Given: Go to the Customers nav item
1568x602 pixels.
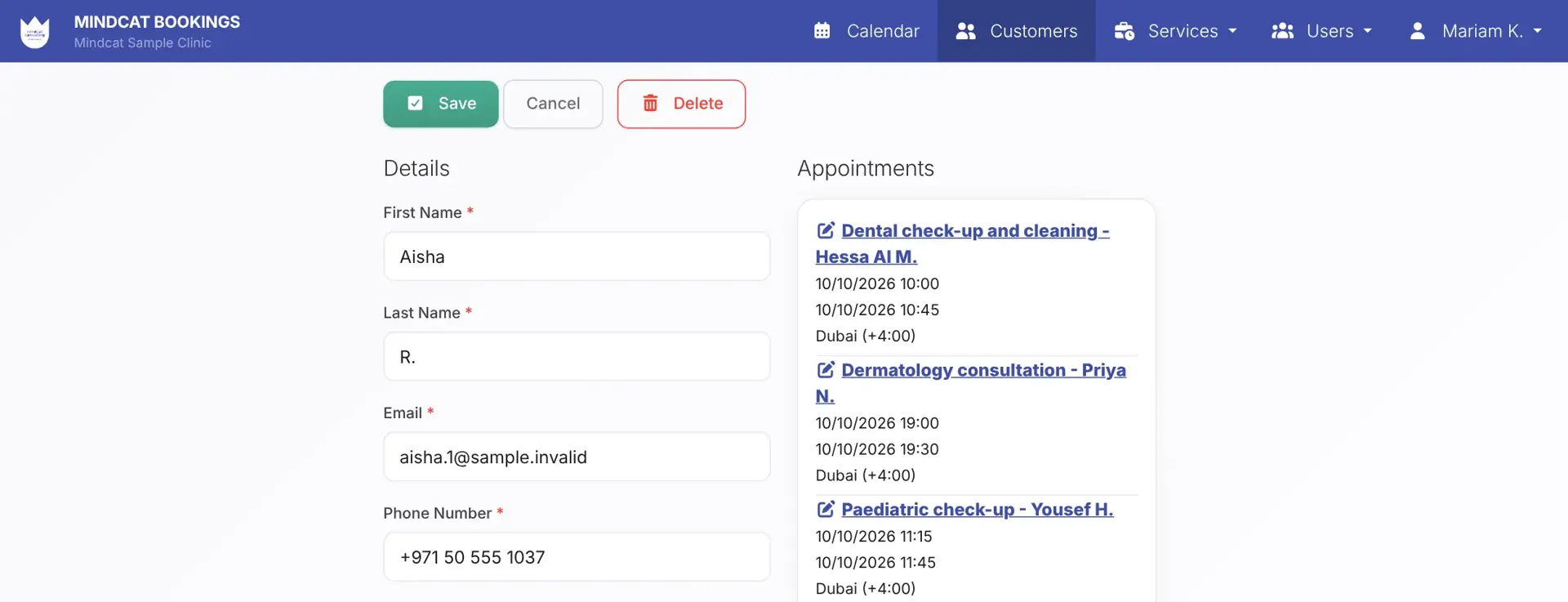Looking at the screenshot, I should 1017,31.
